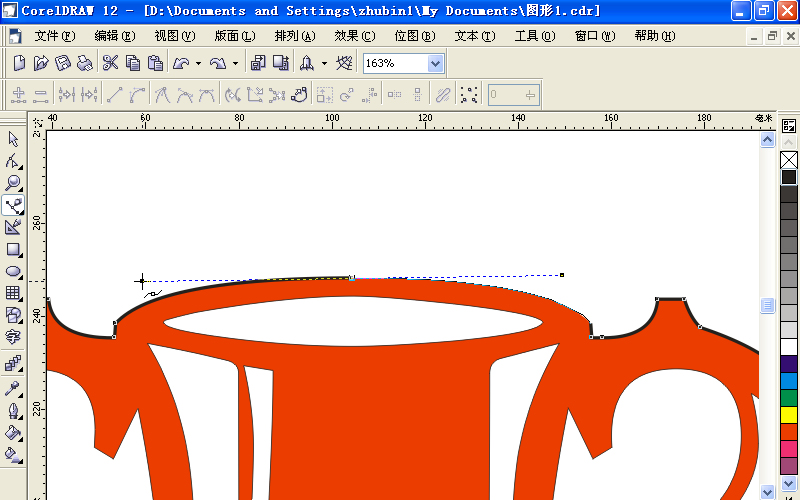Open the undo history dropdown arrow
This screenshot has height=500, width=800.
click(198, 63)
